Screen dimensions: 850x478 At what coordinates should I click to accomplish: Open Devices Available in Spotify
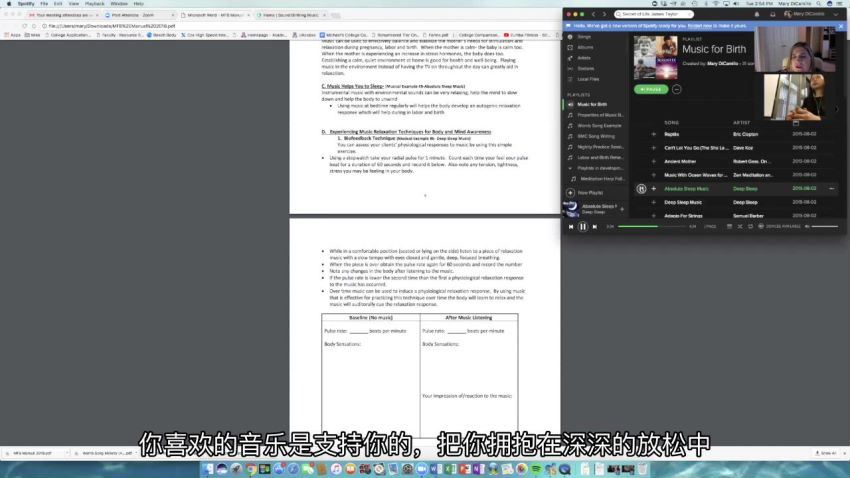coord(780,227)
